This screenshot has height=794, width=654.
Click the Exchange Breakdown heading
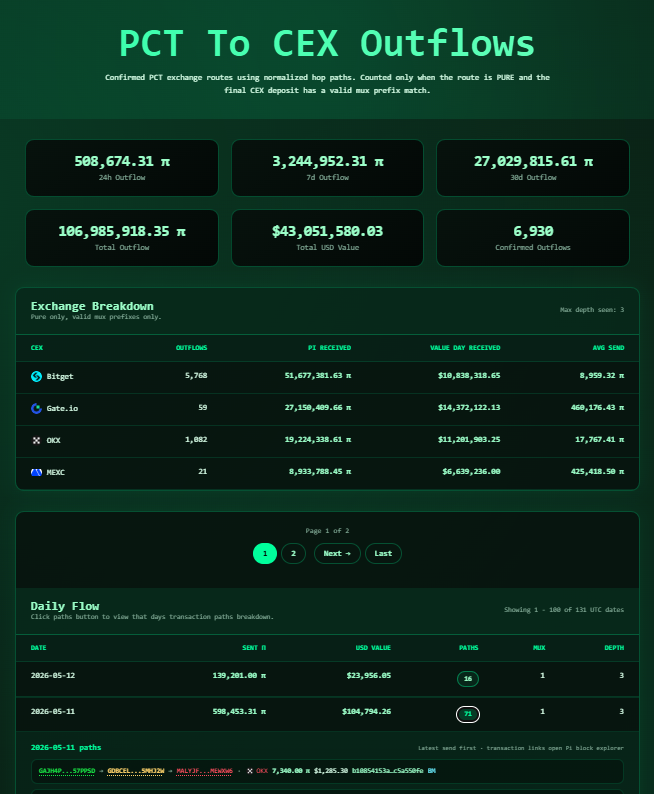[92, 306]
